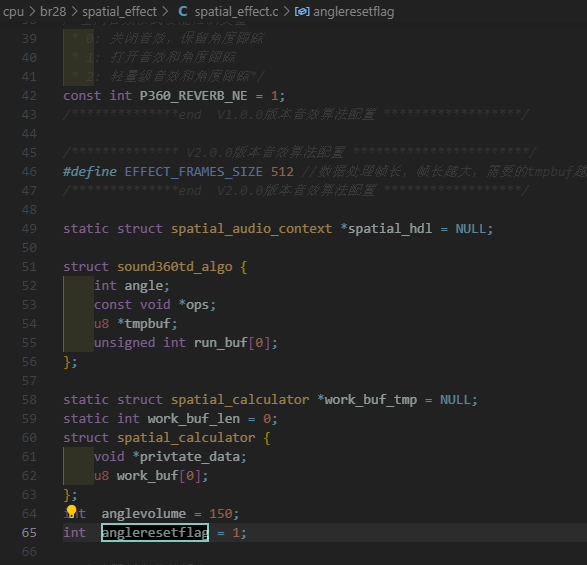Click '*tmpbuf' member on line 54

144,324
